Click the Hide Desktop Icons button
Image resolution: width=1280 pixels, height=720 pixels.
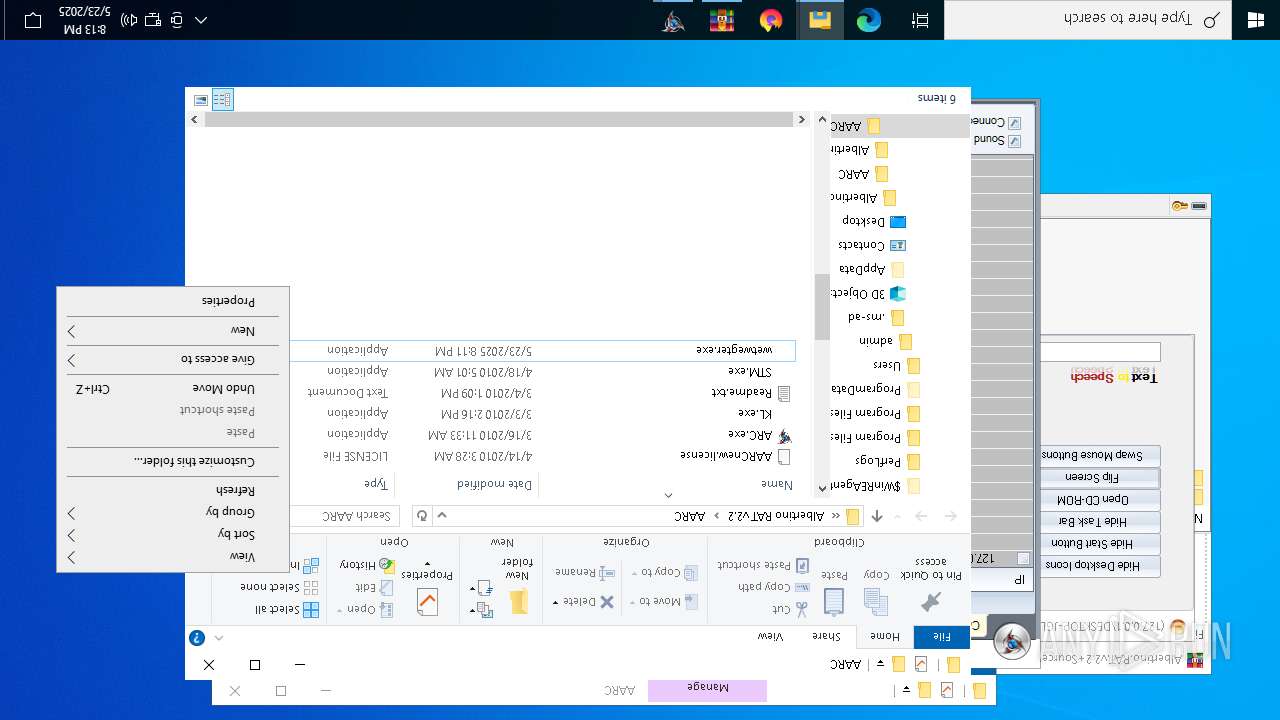pyautogui.click(x=1099, y=565)
